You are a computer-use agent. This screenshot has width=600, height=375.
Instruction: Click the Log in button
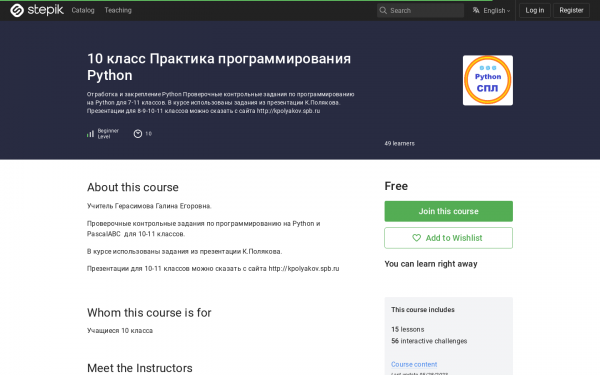(535, 10)
